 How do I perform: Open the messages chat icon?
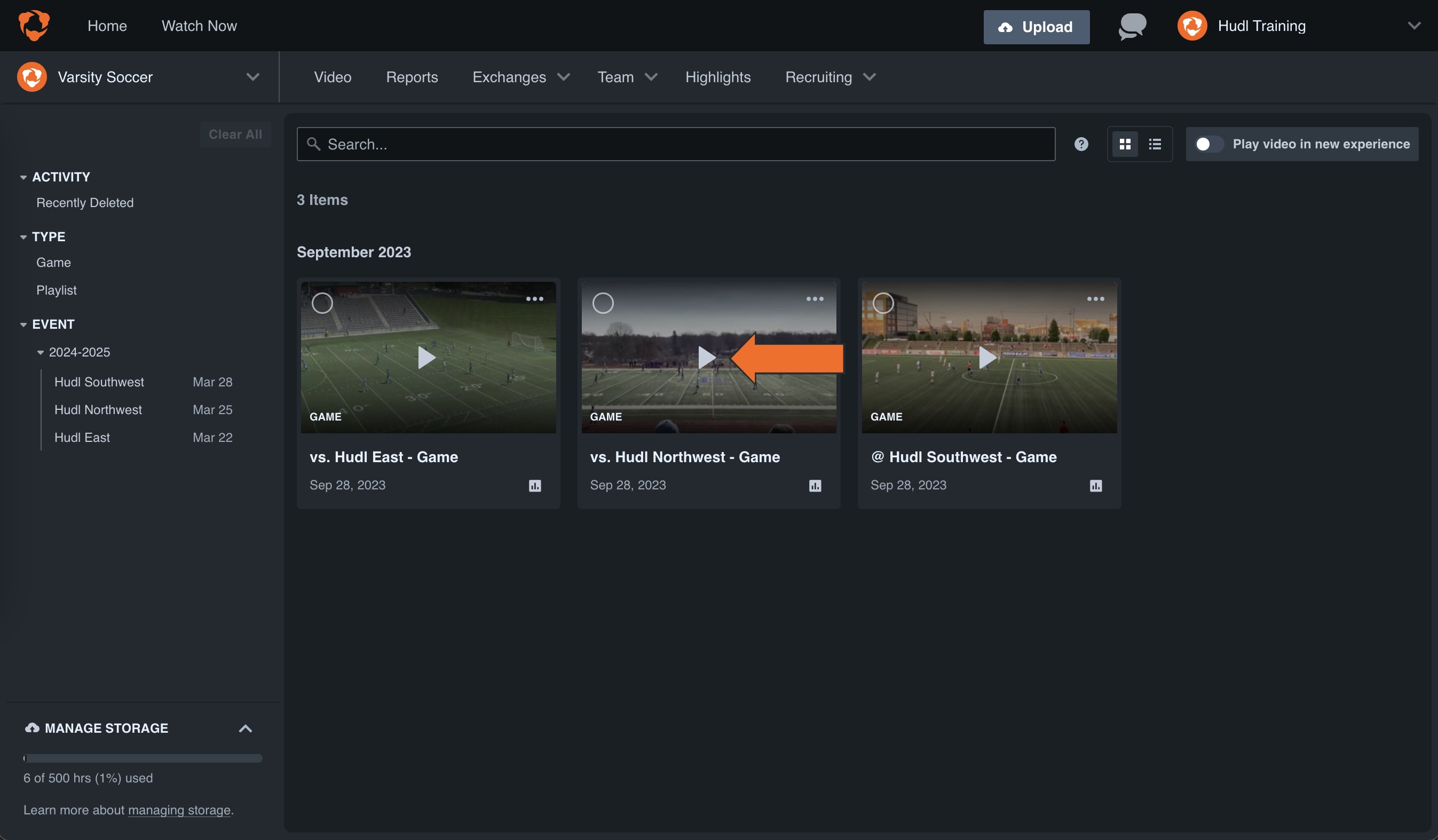pos(1132,26)
